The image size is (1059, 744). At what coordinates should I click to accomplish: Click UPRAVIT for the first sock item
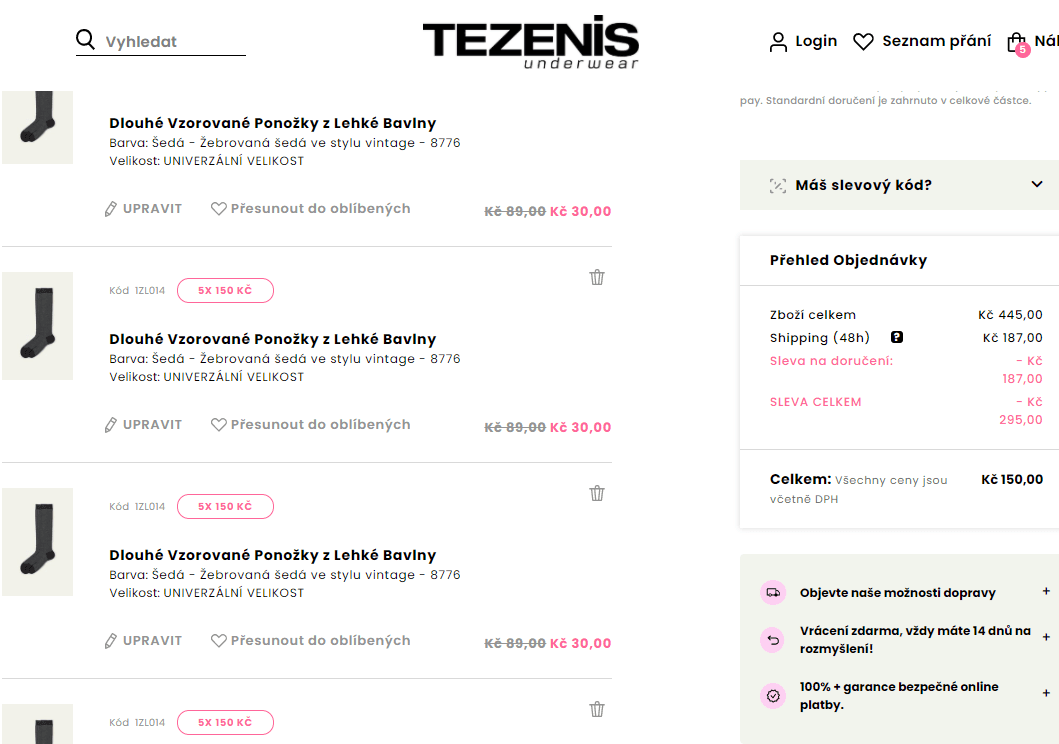click(x=143, y=209)
